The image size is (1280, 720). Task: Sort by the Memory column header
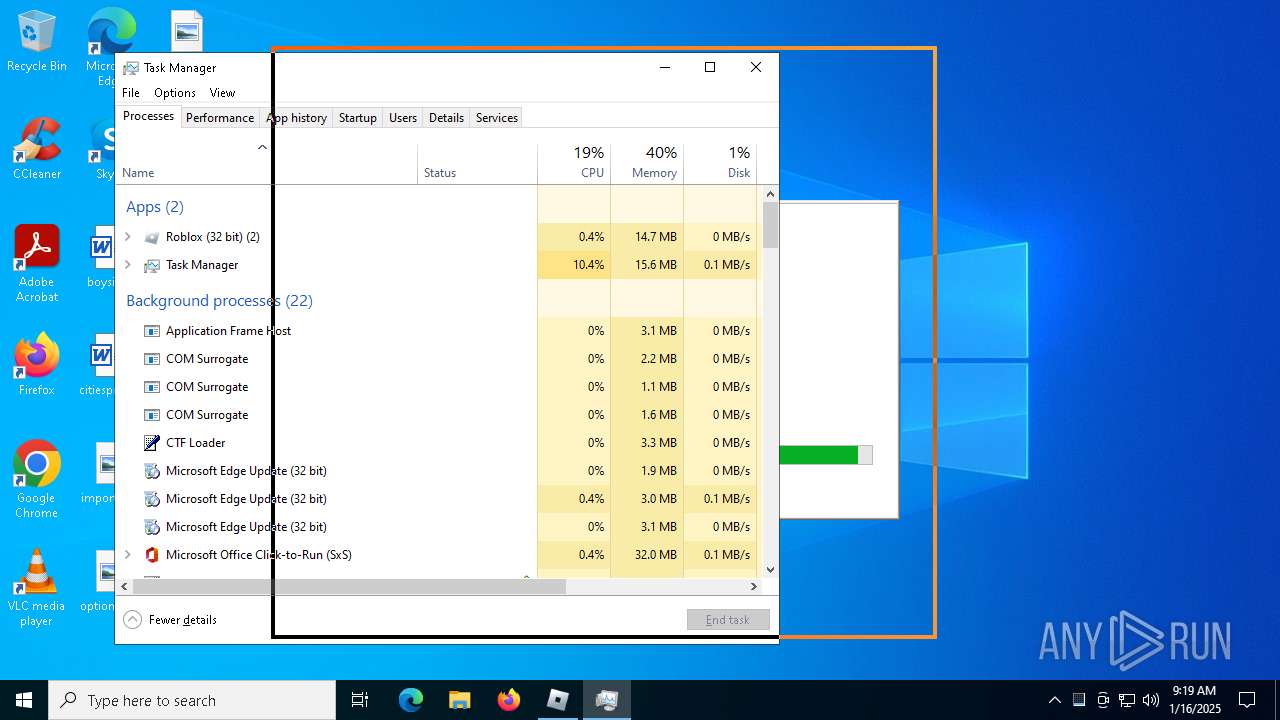pos(647,164)
